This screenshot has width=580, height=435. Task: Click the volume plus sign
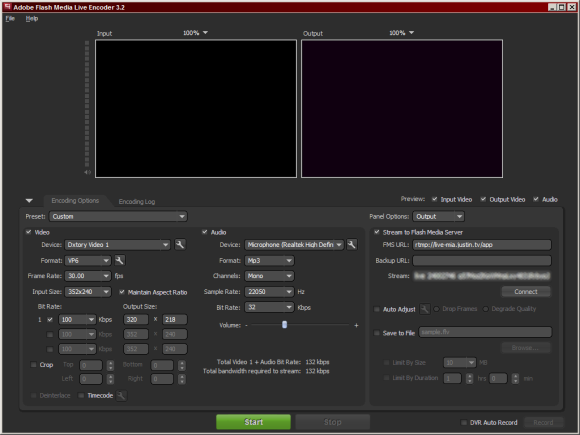pyautogui.click(x=356, y=326)
